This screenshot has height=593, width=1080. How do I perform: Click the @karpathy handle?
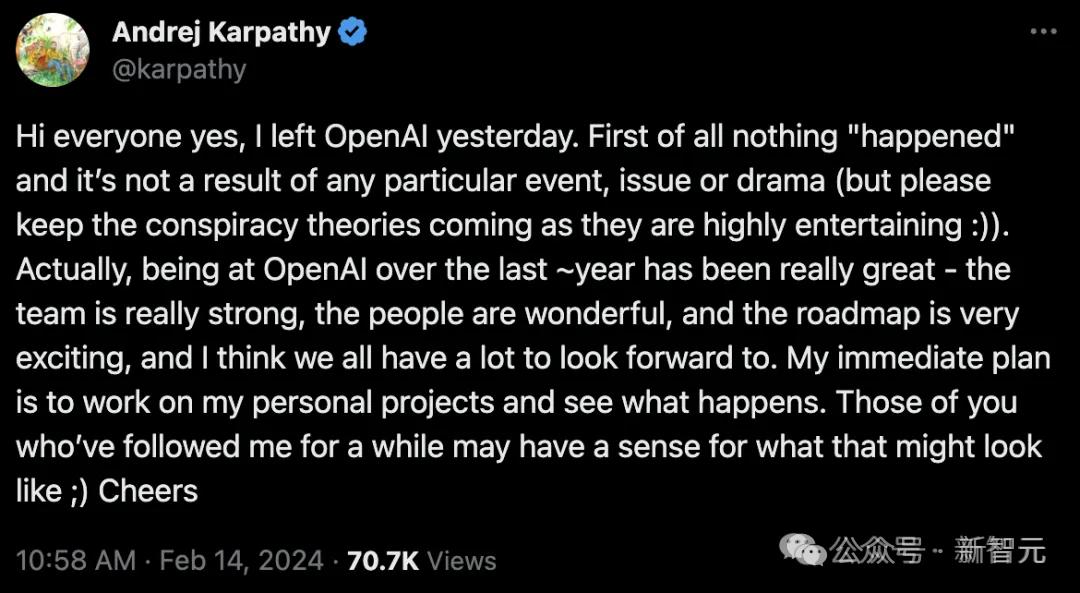[x=179, y=69]
